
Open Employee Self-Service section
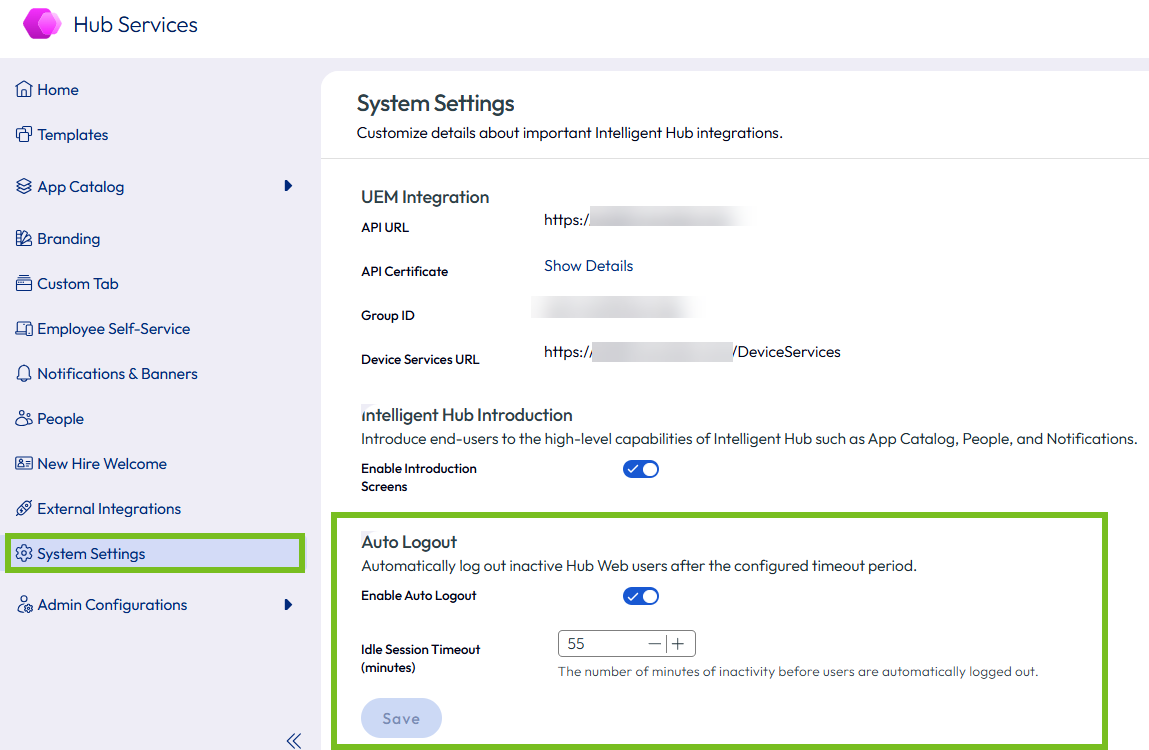114,329
